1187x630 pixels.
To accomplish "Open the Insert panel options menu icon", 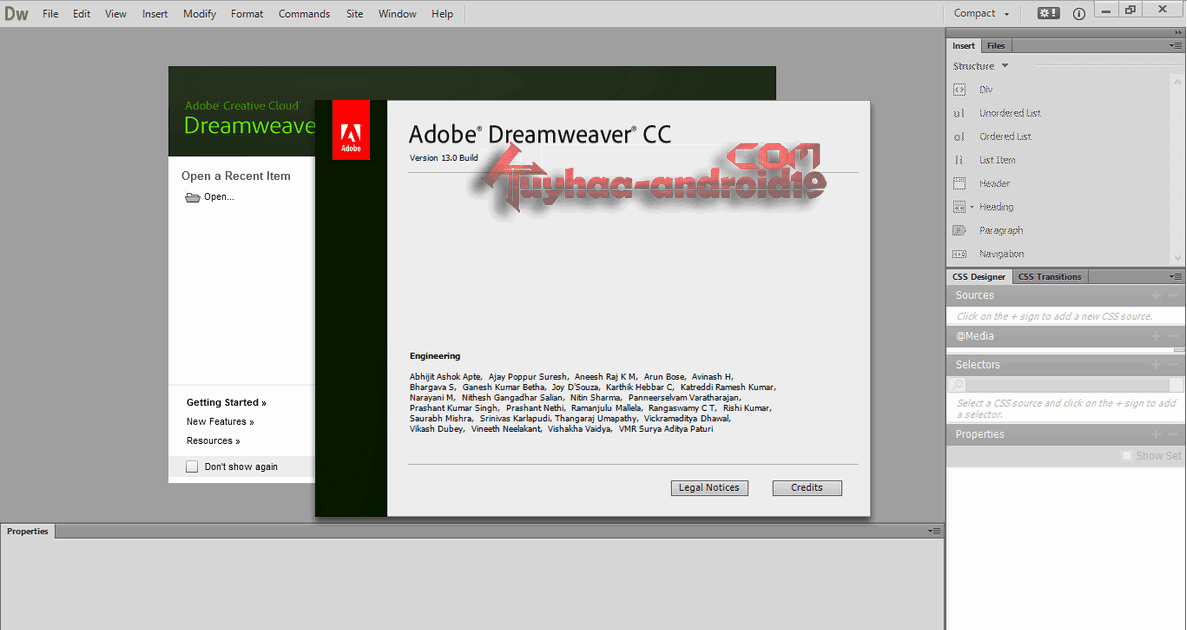I will [1176, 45].
